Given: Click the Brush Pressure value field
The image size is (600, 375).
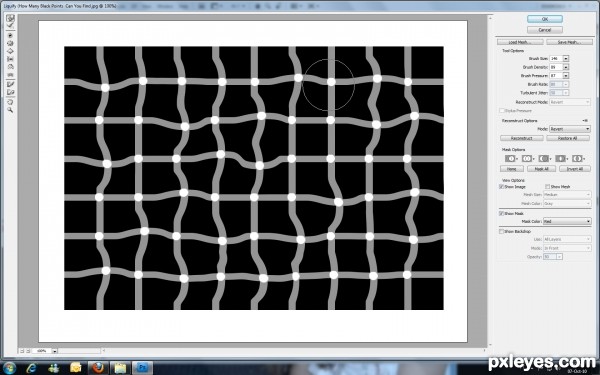Looking at the screenshot, I should pos(556,76).
